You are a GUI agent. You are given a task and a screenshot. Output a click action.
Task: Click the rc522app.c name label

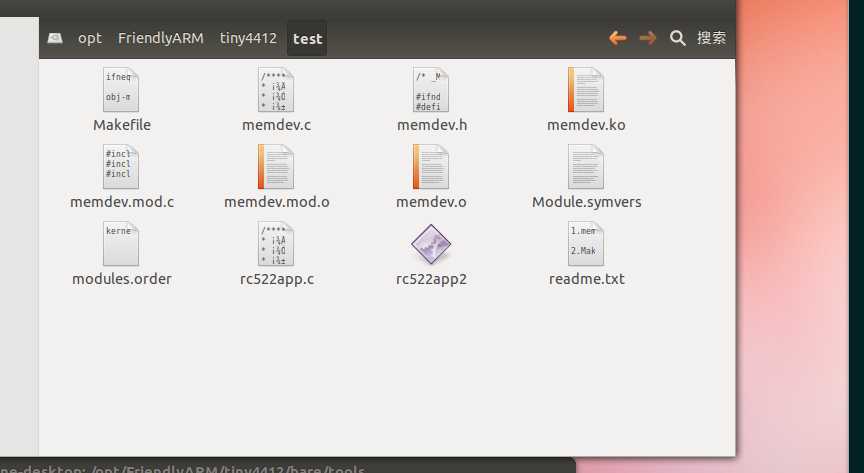pos(277,279)
